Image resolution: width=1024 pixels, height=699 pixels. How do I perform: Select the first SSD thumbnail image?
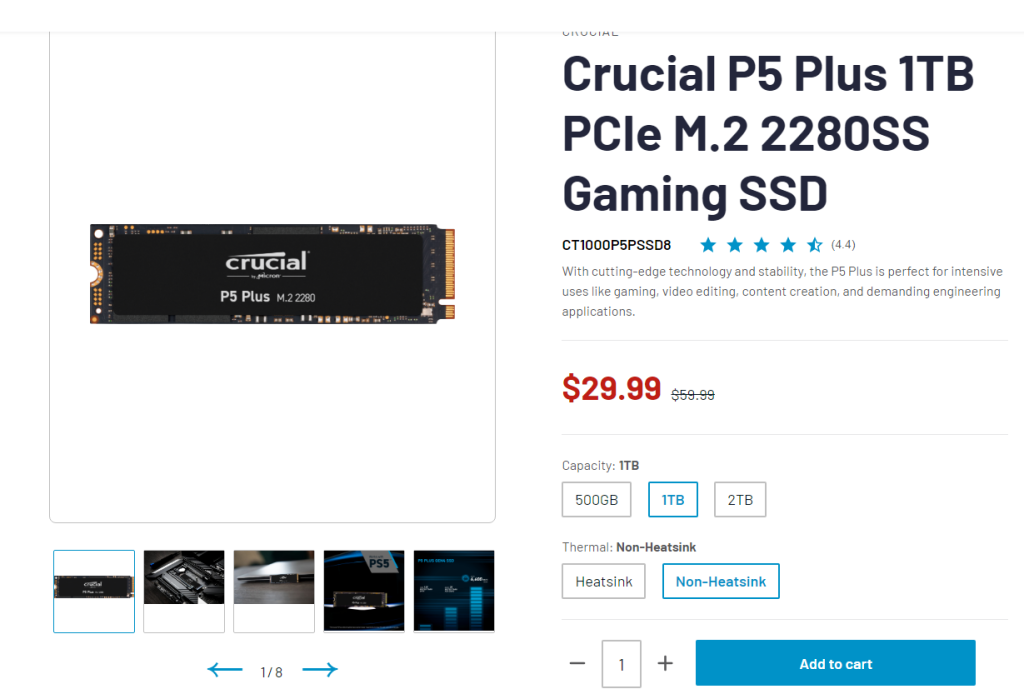(x=94, y=591)
